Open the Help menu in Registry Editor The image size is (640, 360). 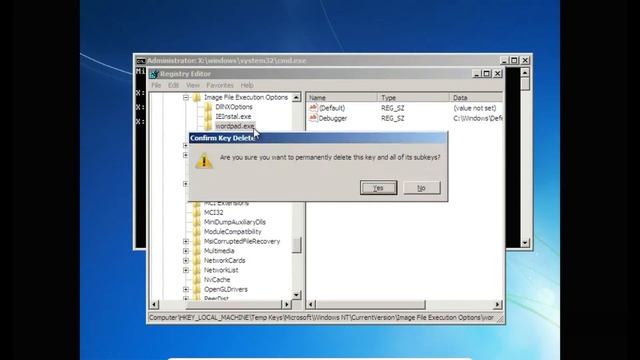(x=247, y=85)
